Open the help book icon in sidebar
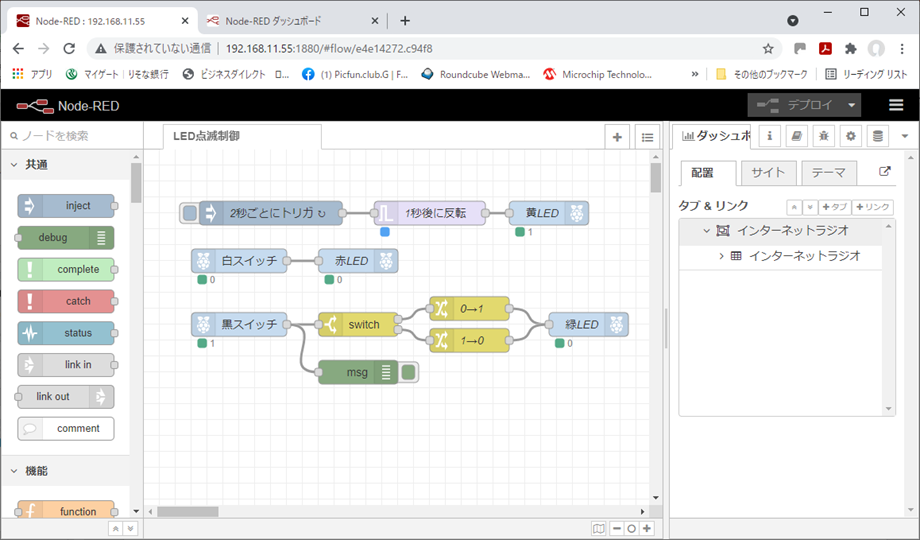Screen dimensions: 920x540 point(796,136)
